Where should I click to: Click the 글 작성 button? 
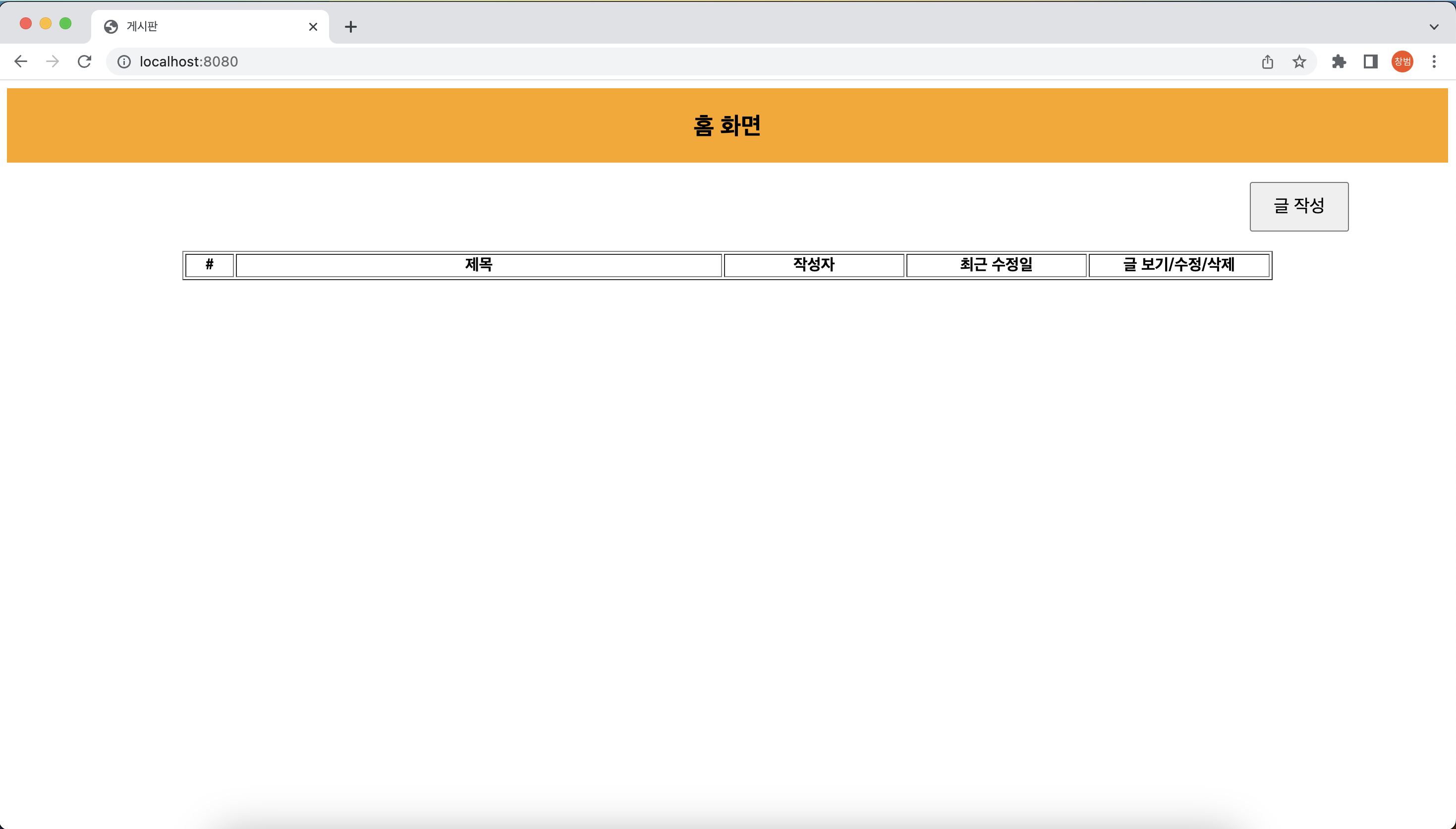[1298, 206]
